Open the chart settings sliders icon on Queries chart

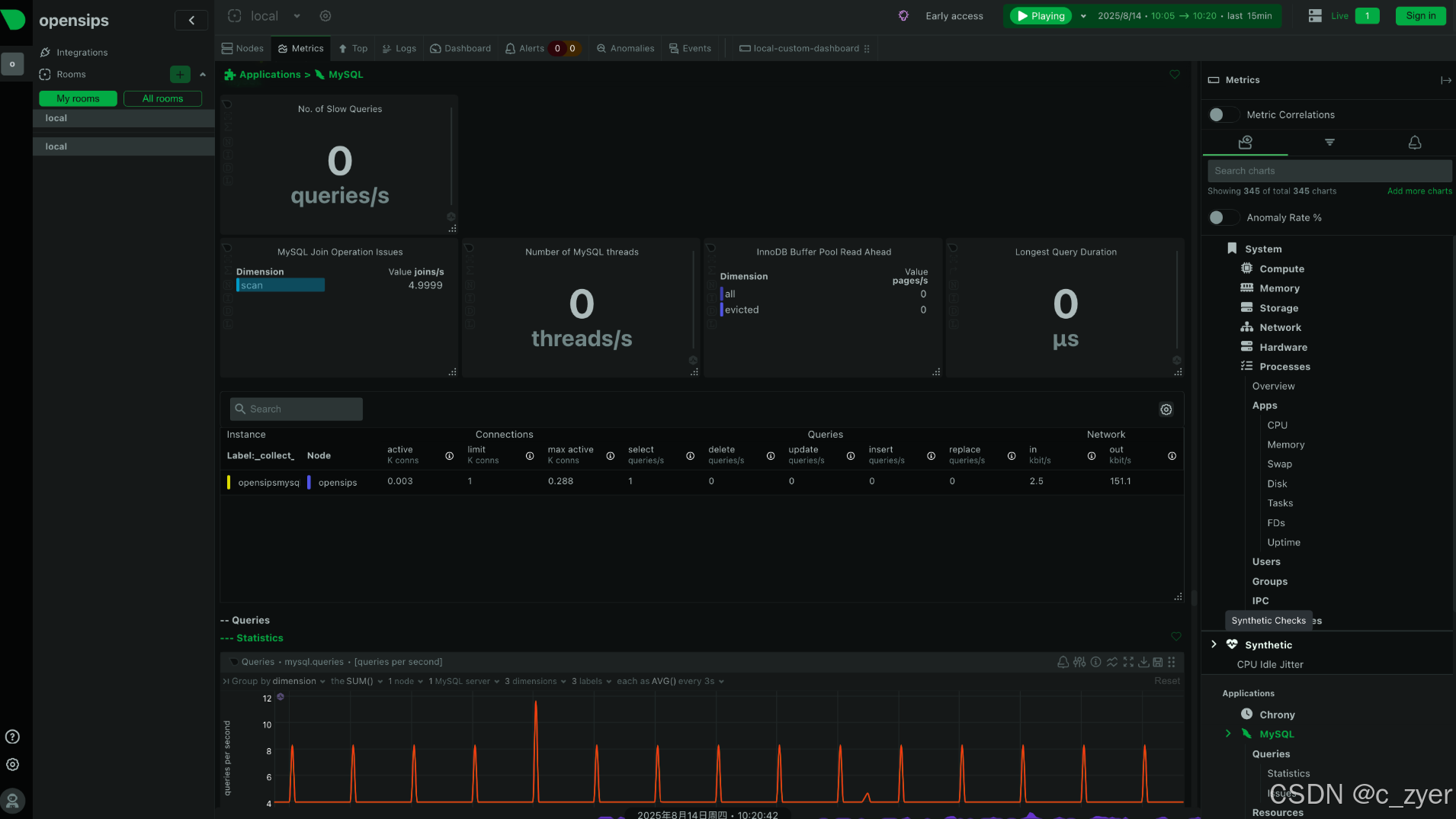(x=1079, y=662)
